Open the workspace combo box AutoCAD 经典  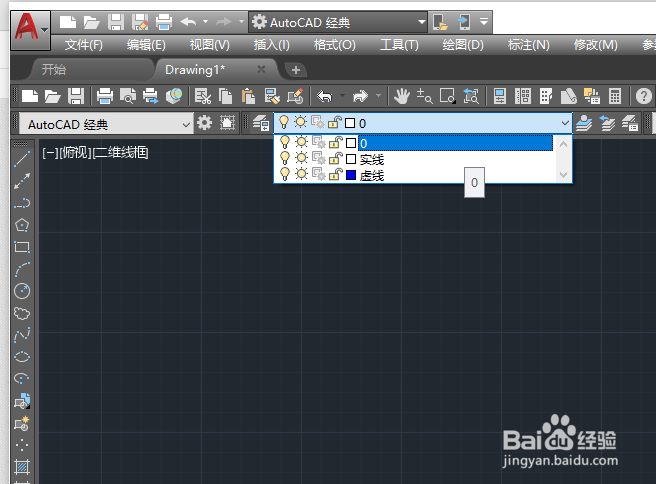click(105, 124)
